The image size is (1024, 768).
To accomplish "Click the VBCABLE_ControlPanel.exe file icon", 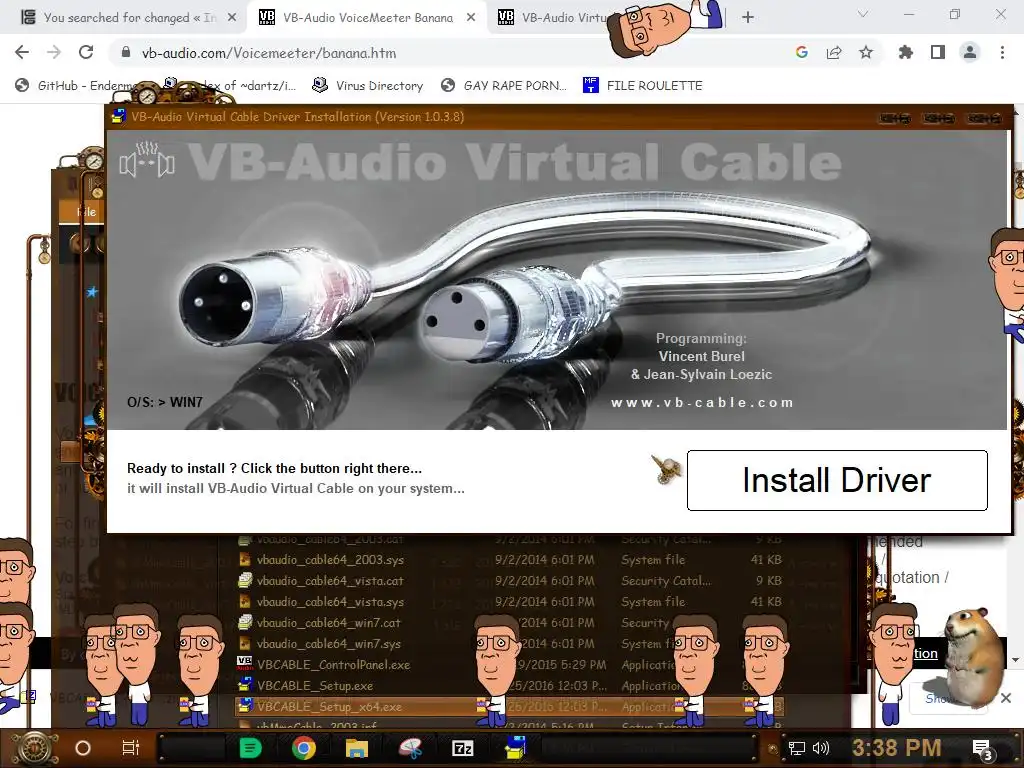I will tap(245, 664).
